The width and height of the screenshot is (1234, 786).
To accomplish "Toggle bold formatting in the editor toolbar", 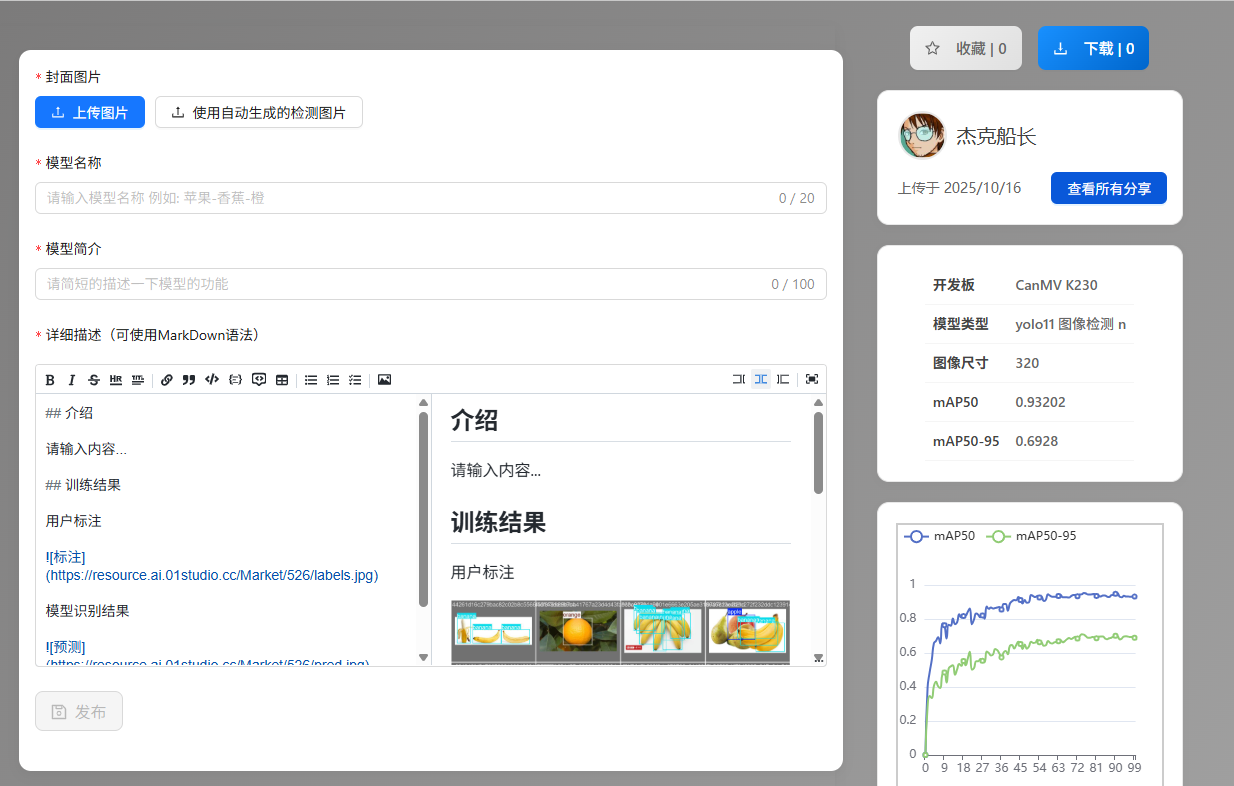I will click(x=50, y=380).
